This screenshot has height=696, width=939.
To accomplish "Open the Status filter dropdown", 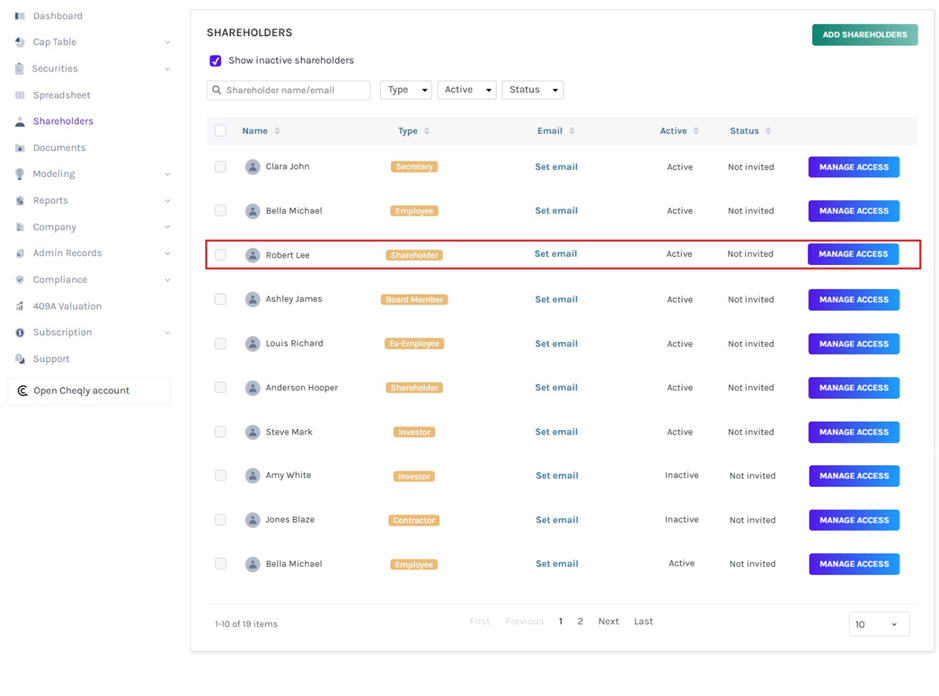I will (x=532, y=90).
